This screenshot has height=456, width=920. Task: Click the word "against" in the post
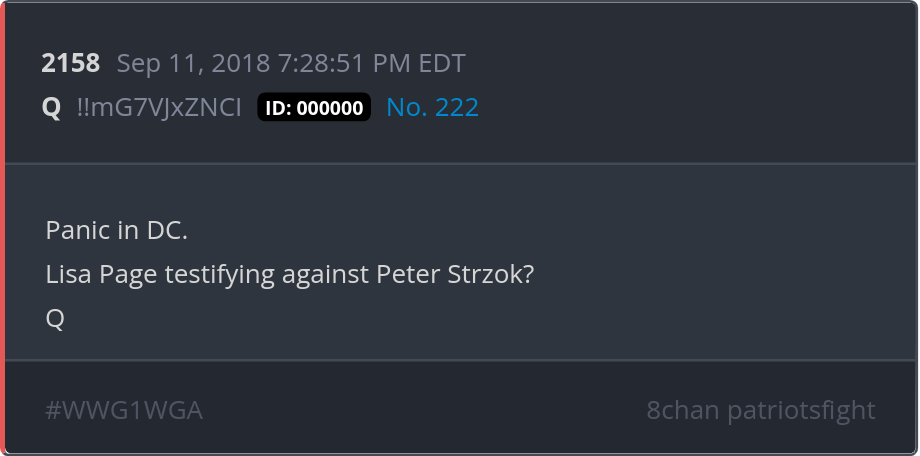[x=325, y=275]
